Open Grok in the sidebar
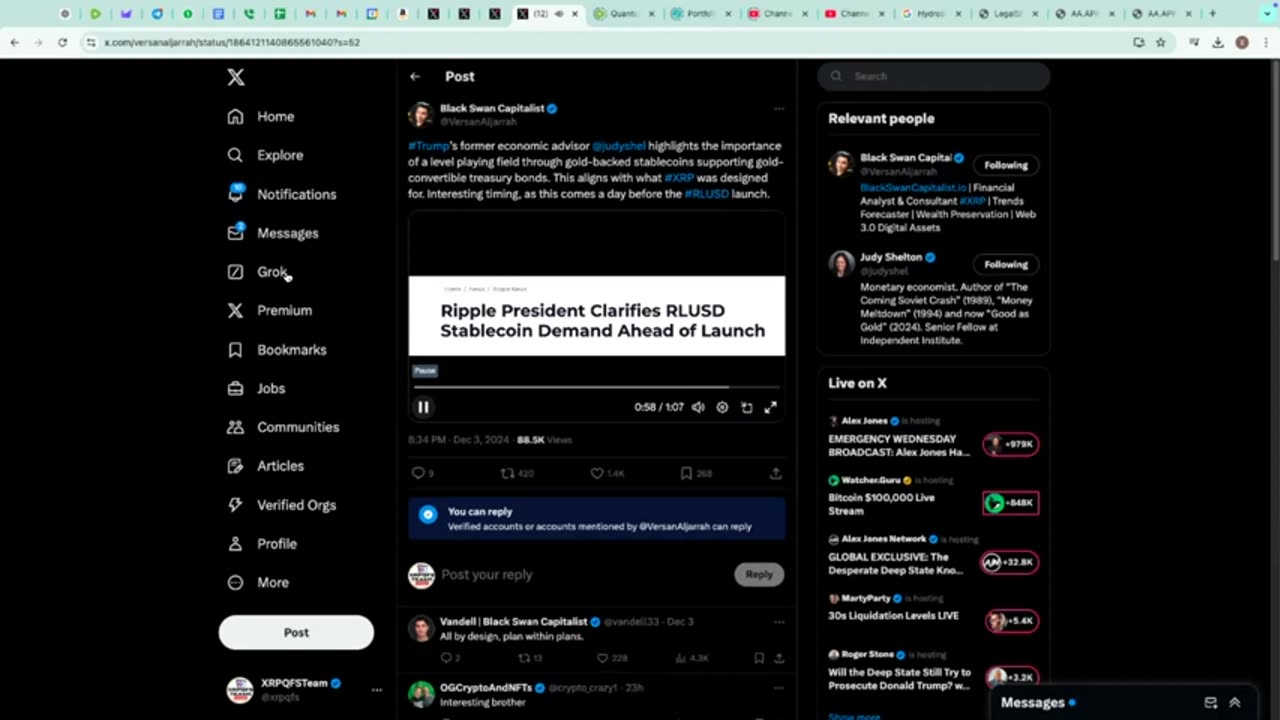 pyautogui.click(x=258, y=272)
